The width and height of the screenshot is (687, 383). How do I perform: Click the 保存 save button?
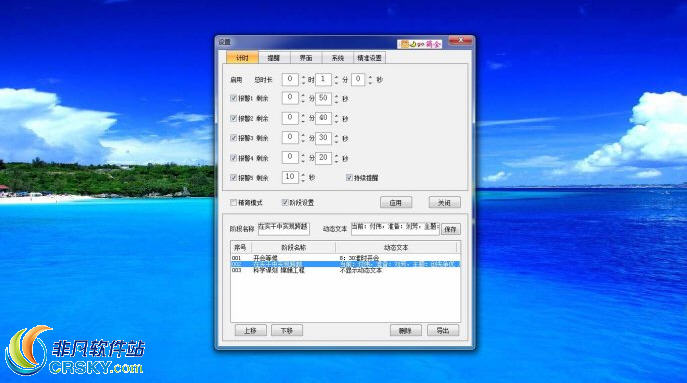point(450,229)
